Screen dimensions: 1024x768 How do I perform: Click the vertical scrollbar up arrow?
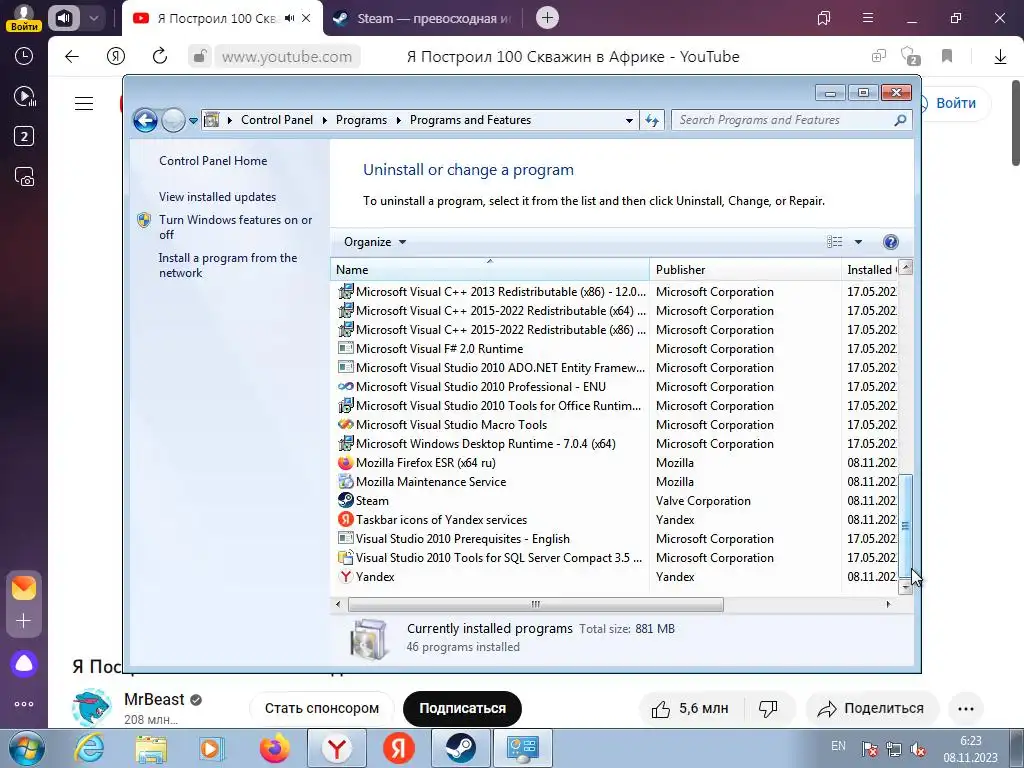[905, 267]
